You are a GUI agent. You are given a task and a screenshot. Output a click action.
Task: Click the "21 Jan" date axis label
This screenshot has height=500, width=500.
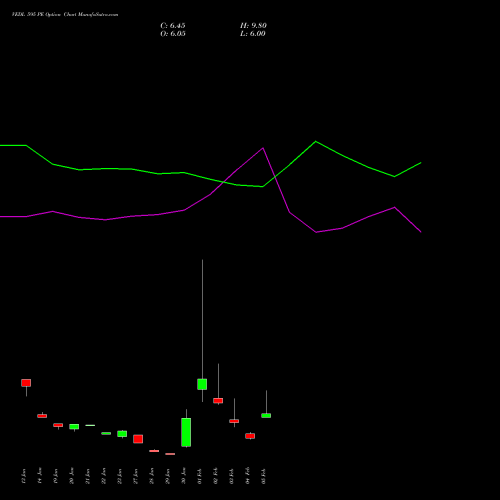pos(88,476)
